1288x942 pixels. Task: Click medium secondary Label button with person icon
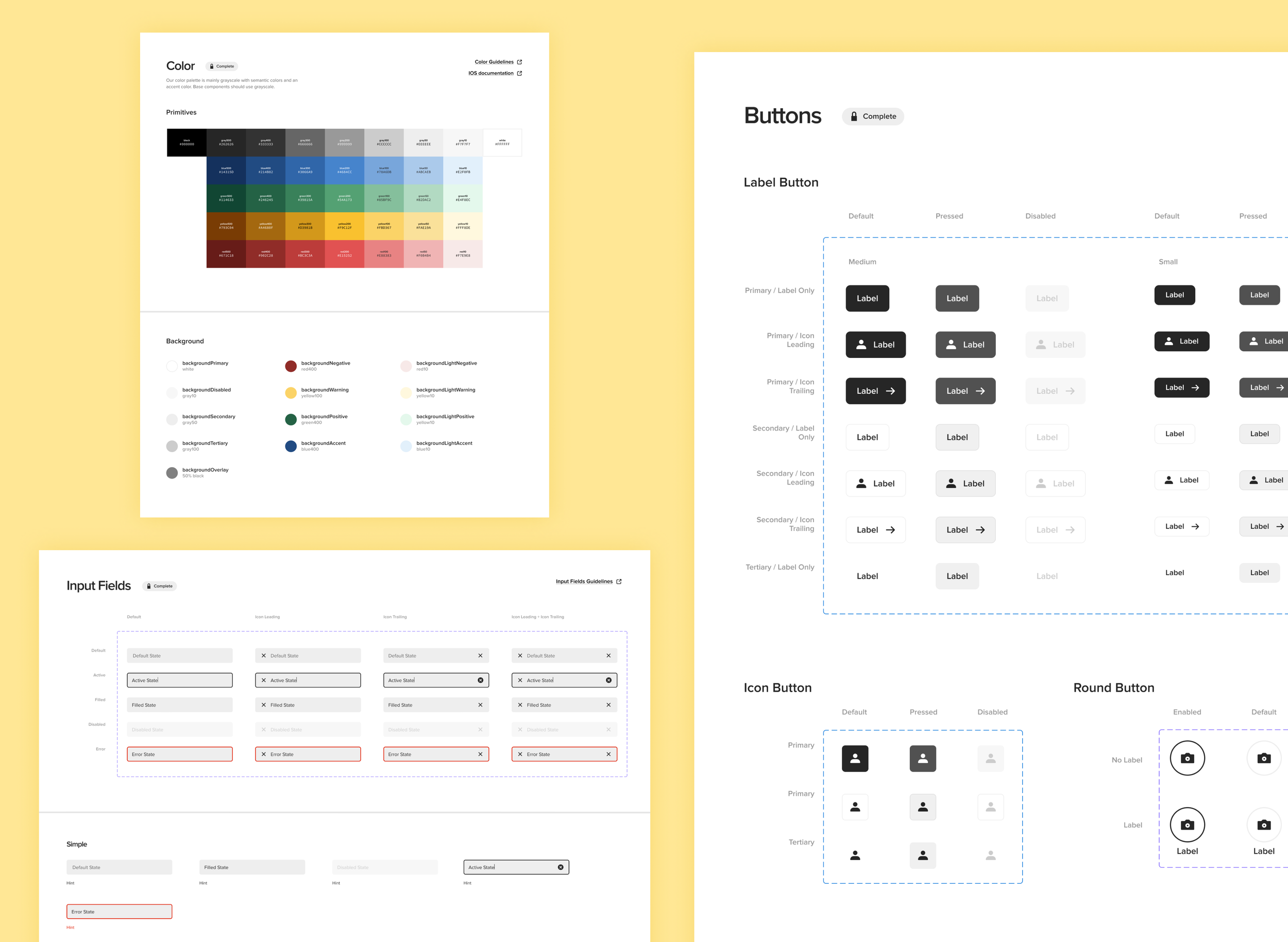(875, 484)
